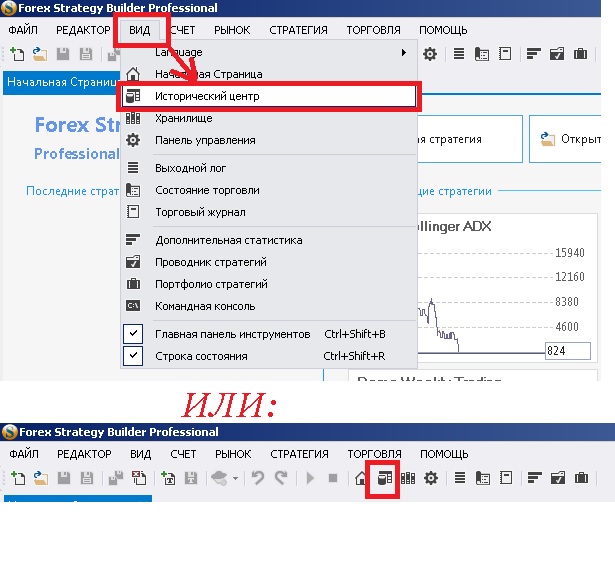The height and width of the screenshot is (570, 615).
Task: Click control panel gear icon in lower toolbar
Action: tap(431, 478)
